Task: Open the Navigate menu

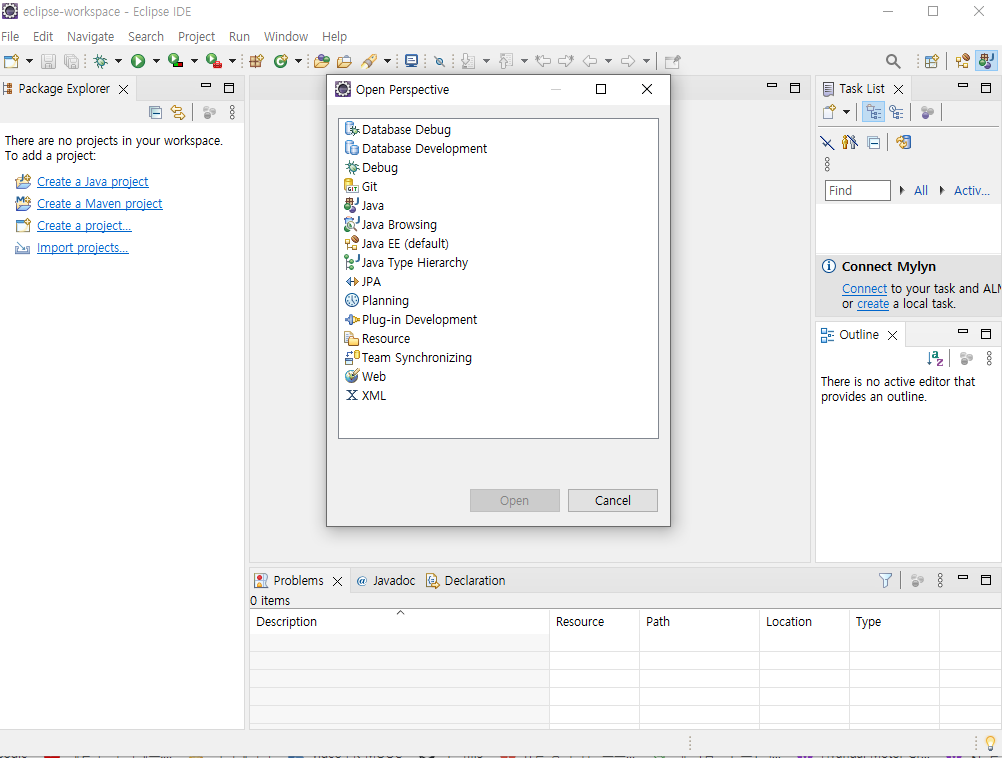Action: [x=91, y=36]
